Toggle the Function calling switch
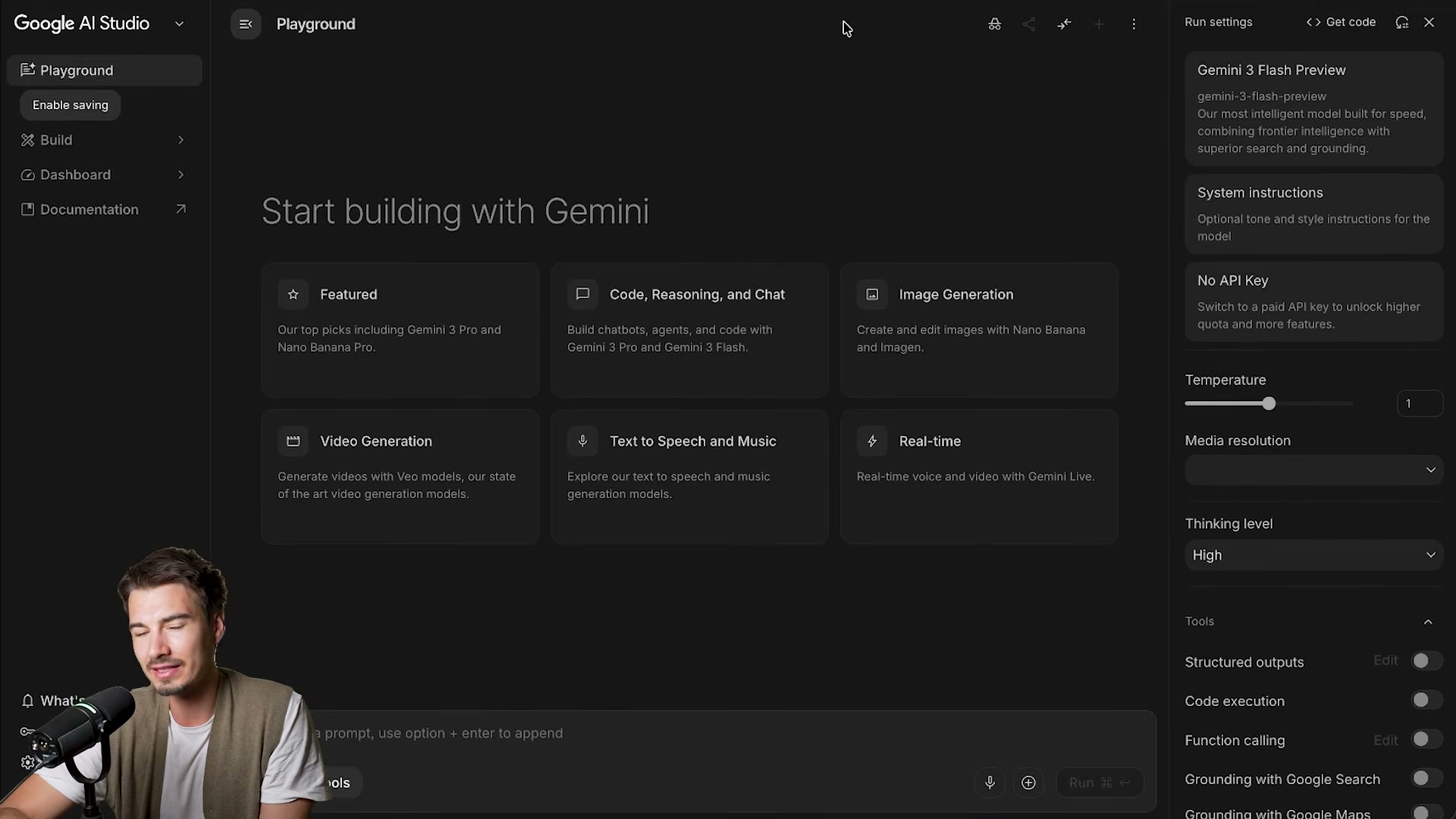The height and width of the screenshot is (819, 1456). (1426, 739)
